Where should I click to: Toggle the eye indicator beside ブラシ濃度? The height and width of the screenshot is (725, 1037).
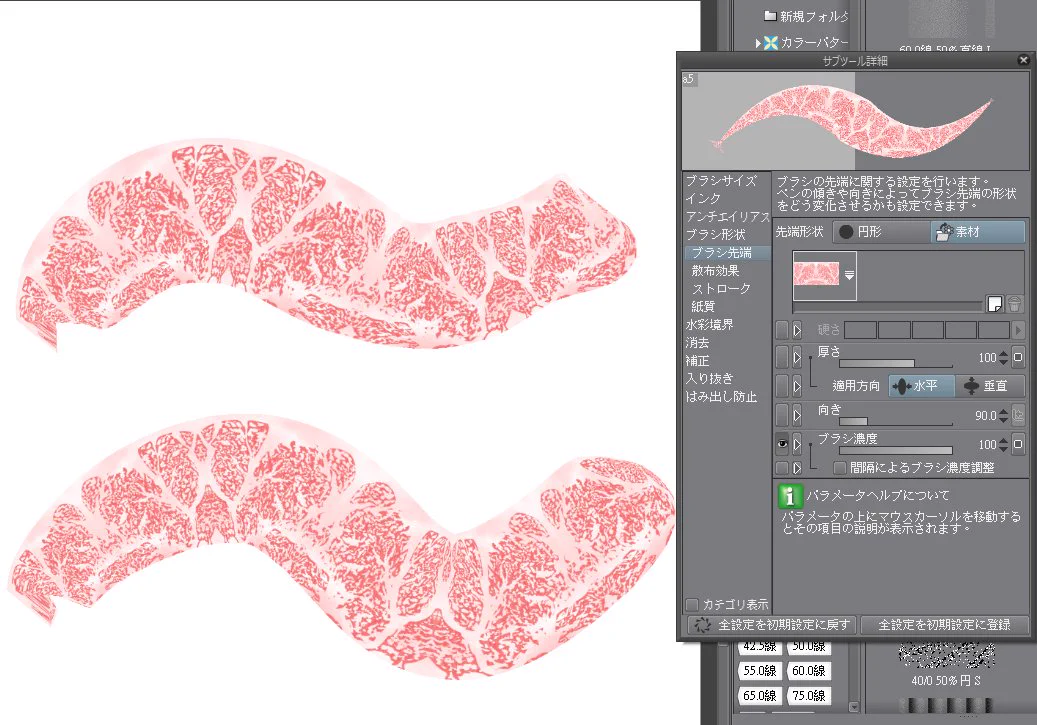pos(783,443)
